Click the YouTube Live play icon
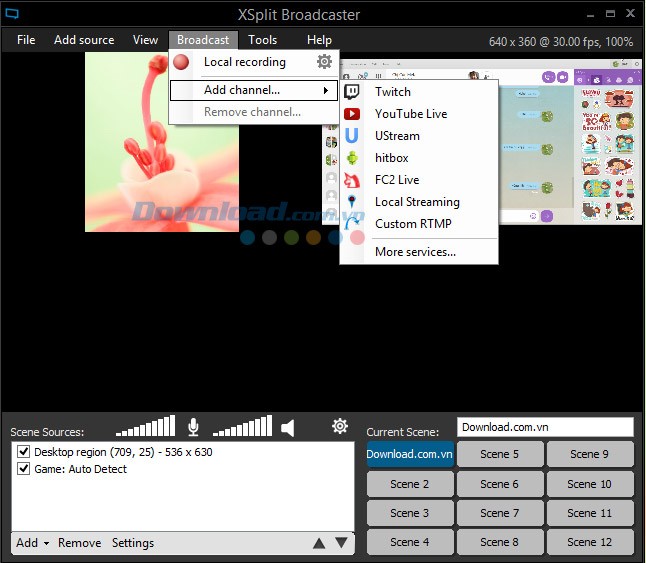This screenshot has height=563, width=646. [x=352, y=114]
